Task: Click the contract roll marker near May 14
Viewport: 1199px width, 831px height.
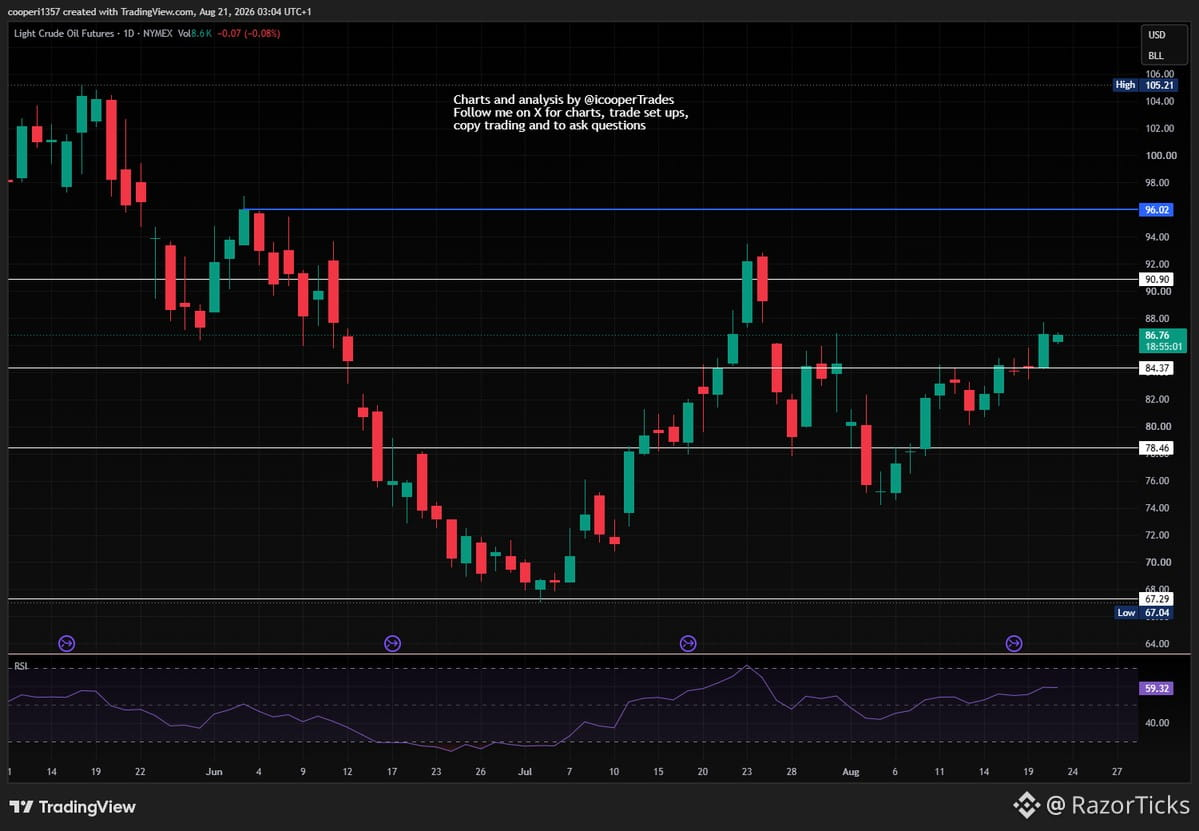Action: [67, 644]
